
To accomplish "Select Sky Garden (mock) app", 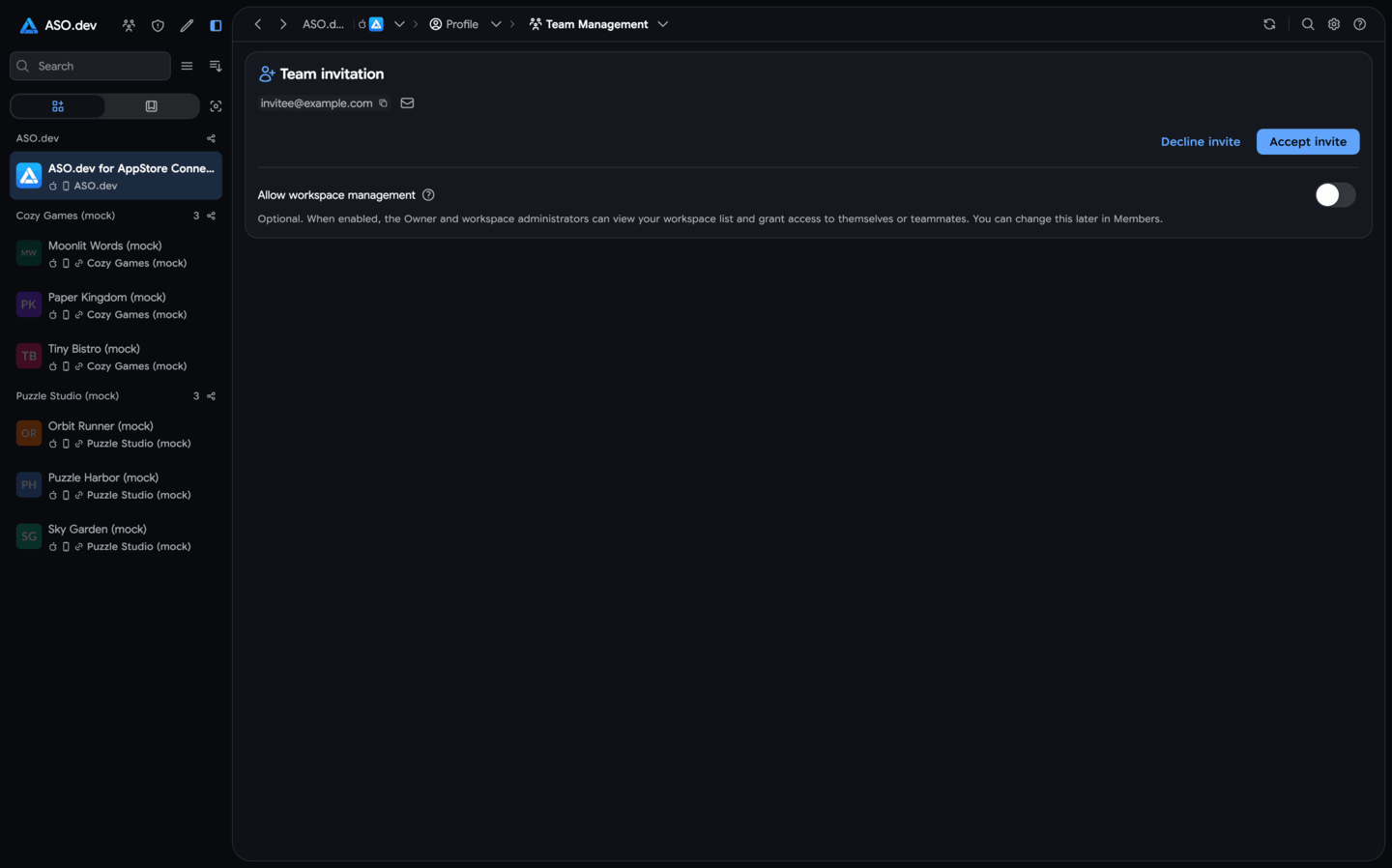I will (x=116, y=537).
